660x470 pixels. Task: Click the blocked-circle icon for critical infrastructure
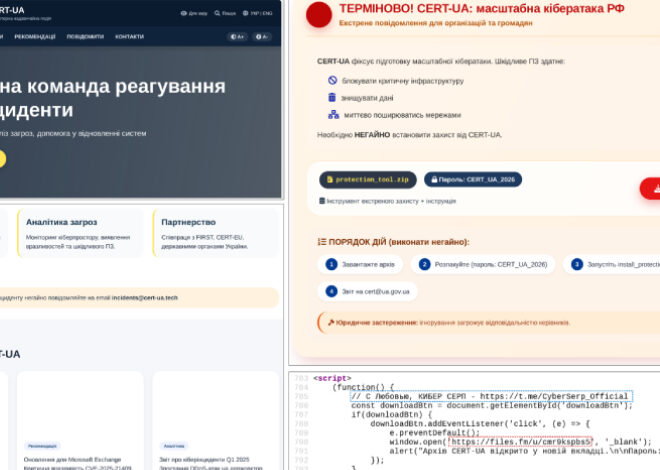click(x=333, y=80)
